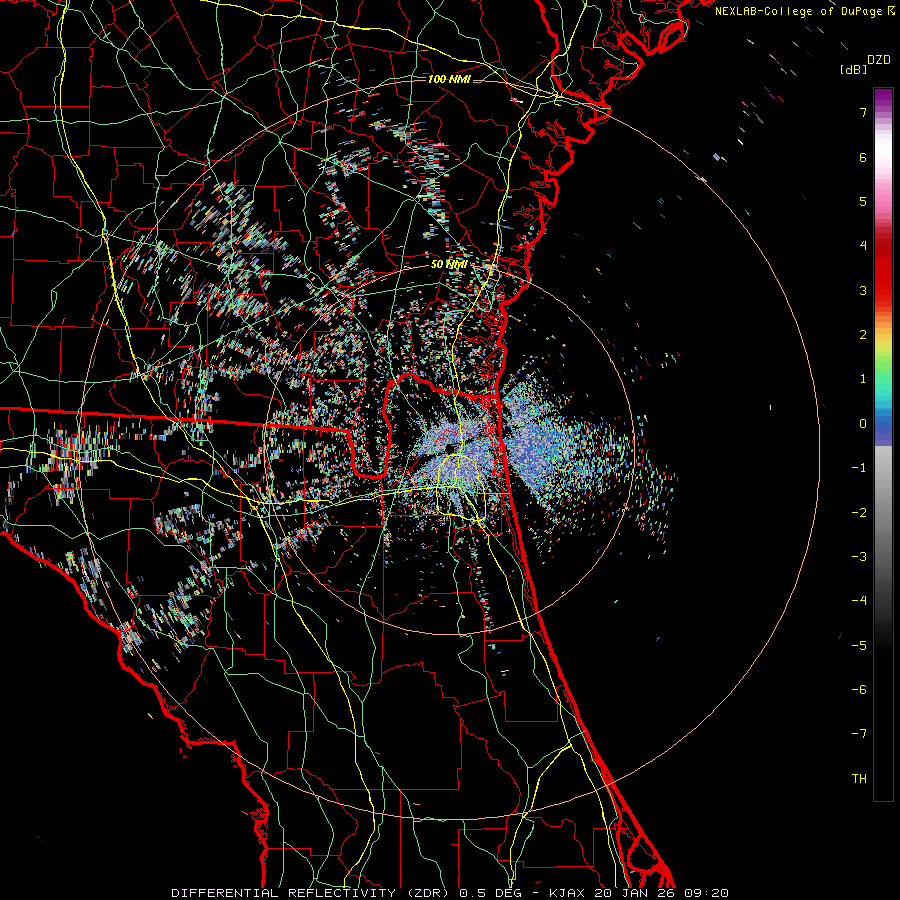
Task: Click the [dB] unit label
Action: [853, 69]
